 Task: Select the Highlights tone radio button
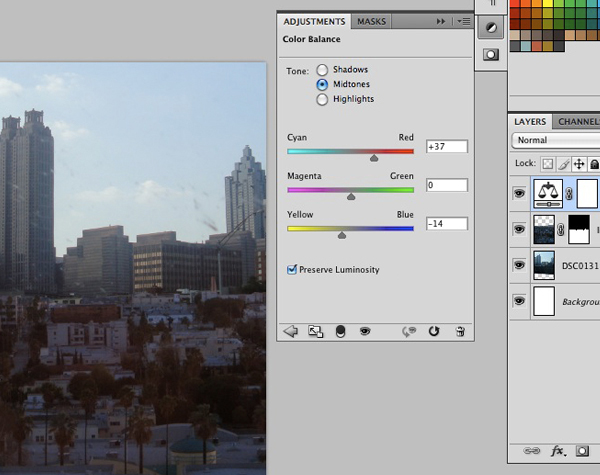pyautogui.click(x=322, y=99)
